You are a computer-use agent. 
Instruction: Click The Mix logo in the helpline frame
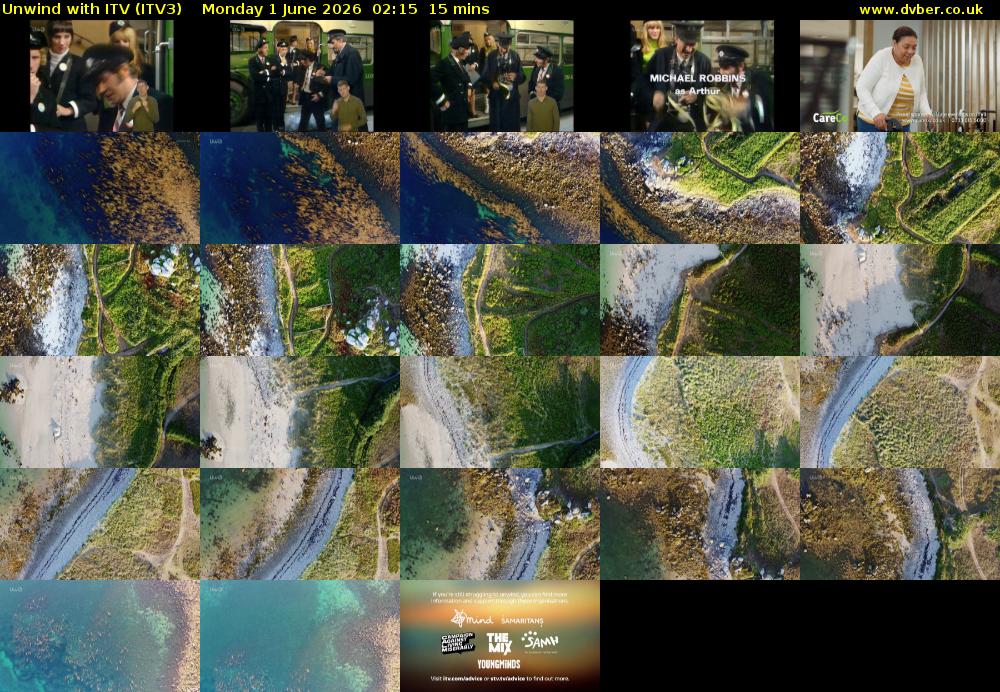coord(499,642)
